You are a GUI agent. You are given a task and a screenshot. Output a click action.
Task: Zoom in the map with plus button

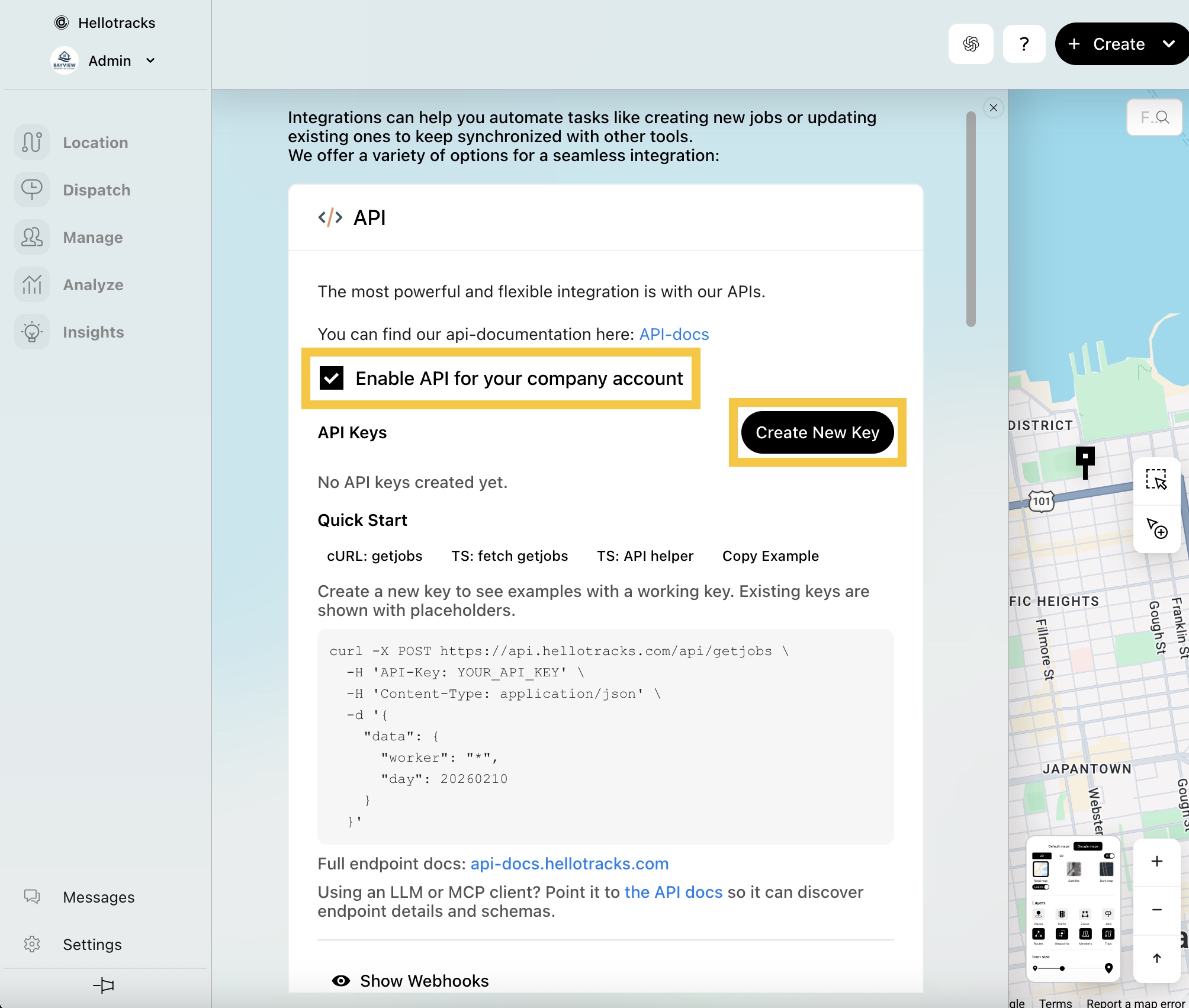click(1156, 861)
